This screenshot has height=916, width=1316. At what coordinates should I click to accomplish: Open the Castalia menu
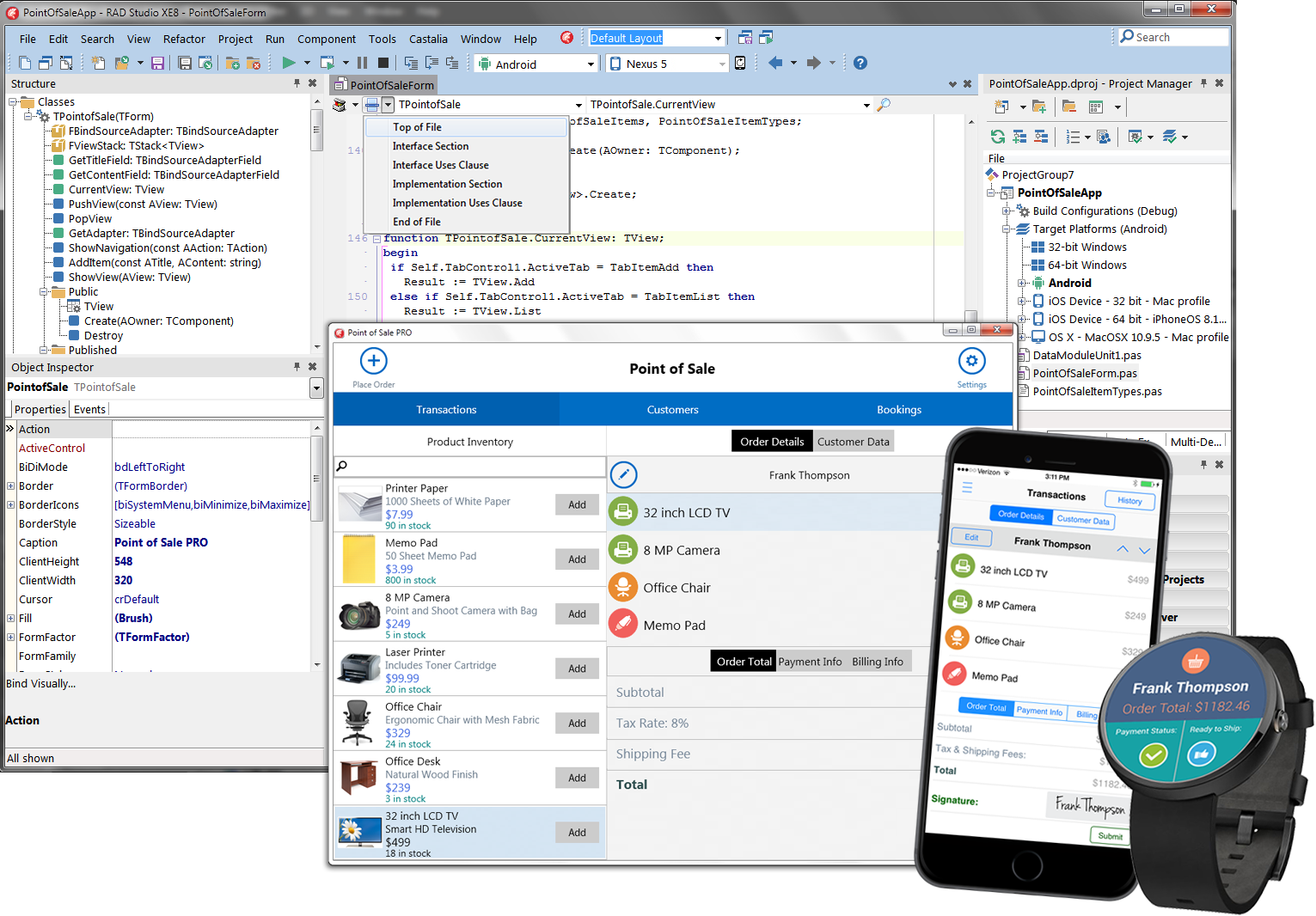tap(428, 39)
